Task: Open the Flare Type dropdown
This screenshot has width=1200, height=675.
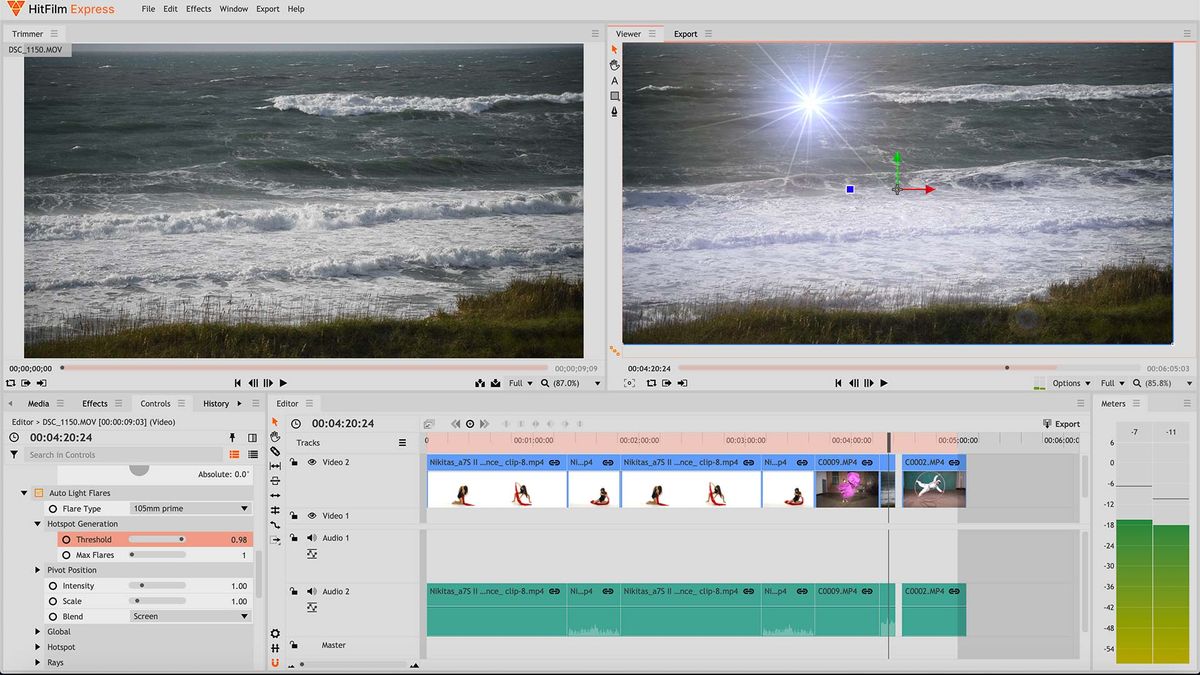Action: pyautogui.click(x=190, y=508)
